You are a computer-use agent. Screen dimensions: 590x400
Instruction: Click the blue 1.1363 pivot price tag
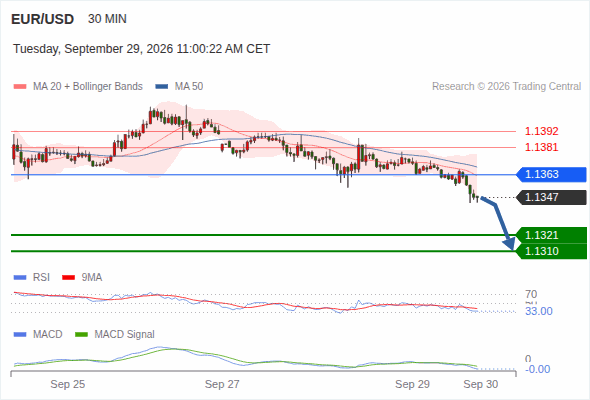[551, 175]
